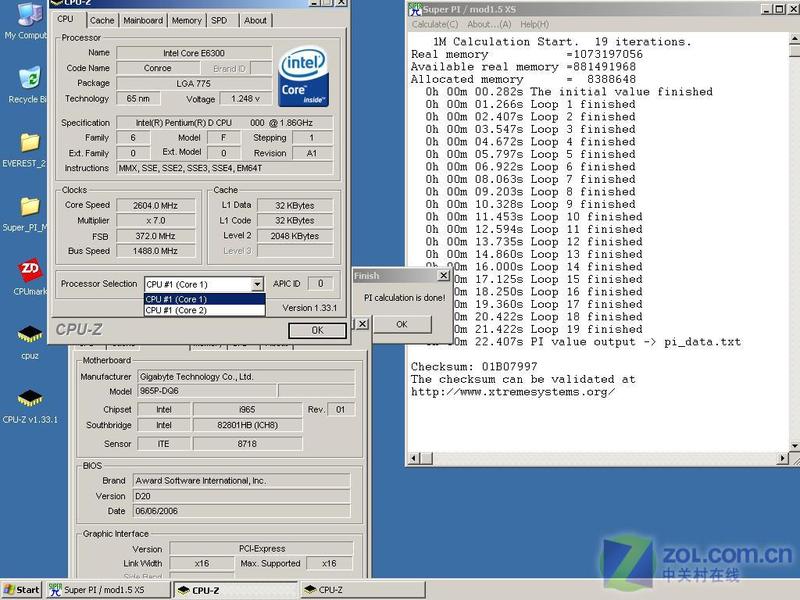This screenshot has height=600, width=800.
Task: Open Calculate menu in Super PI
Action: (435, 24)
